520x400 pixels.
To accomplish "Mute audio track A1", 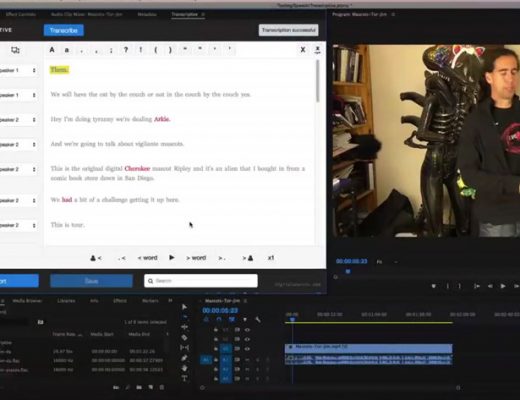I will [247, 360].
